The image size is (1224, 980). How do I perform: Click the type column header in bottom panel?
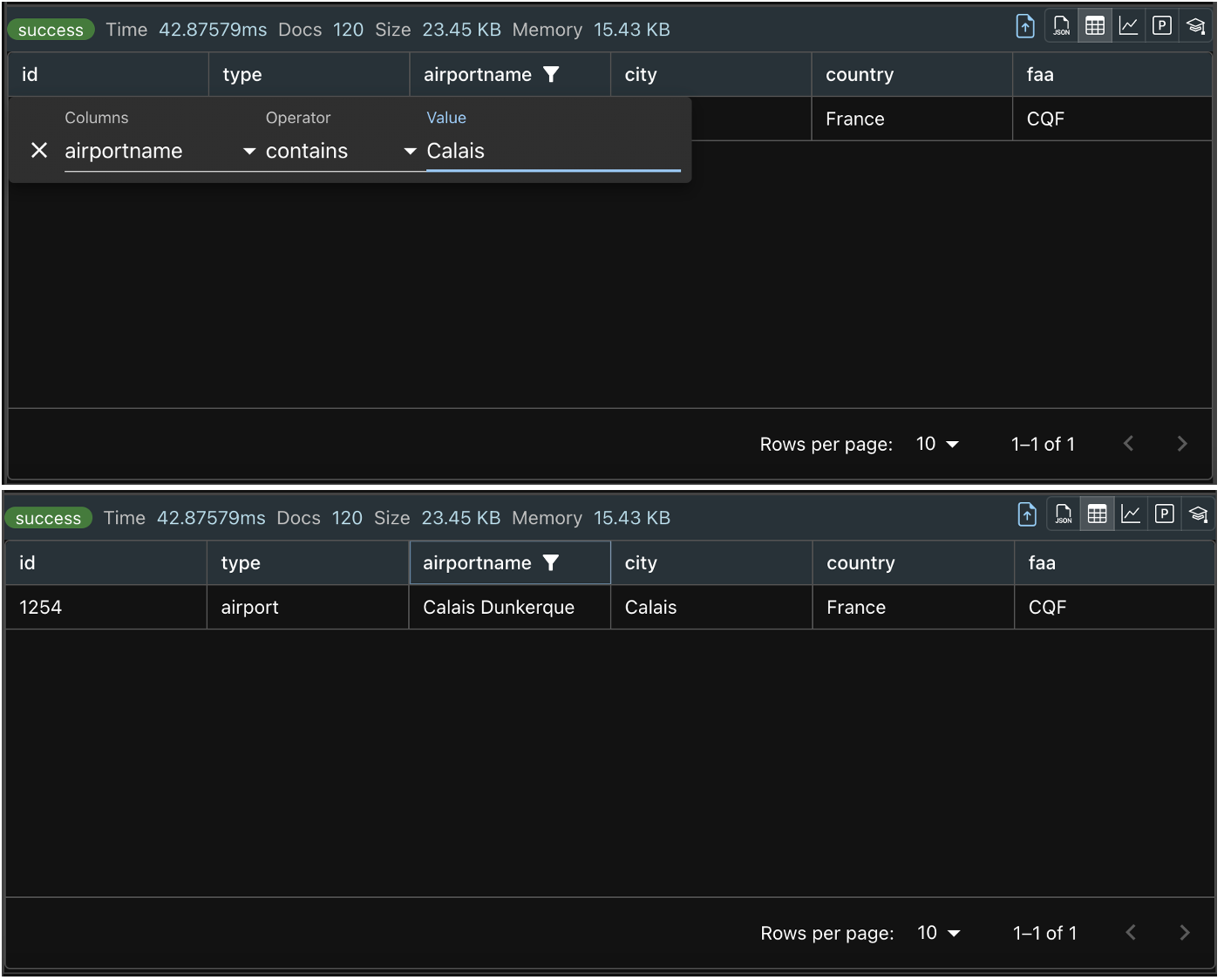click(x=308, y=562)
